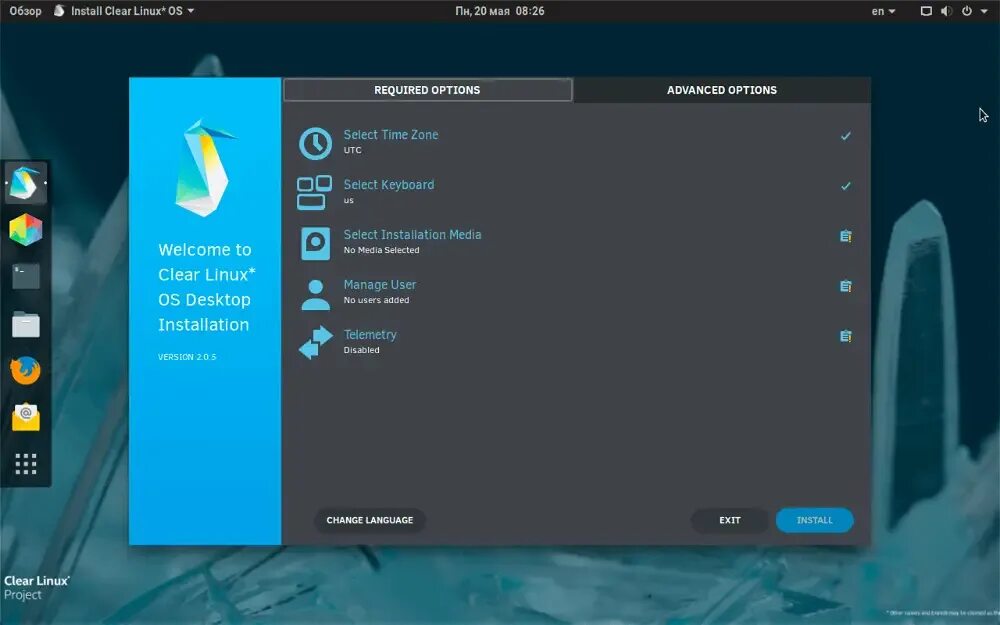This screenshot has height=625, width=1000.
Task: Click the screen icon in the top bar
Action: (926, 11)
